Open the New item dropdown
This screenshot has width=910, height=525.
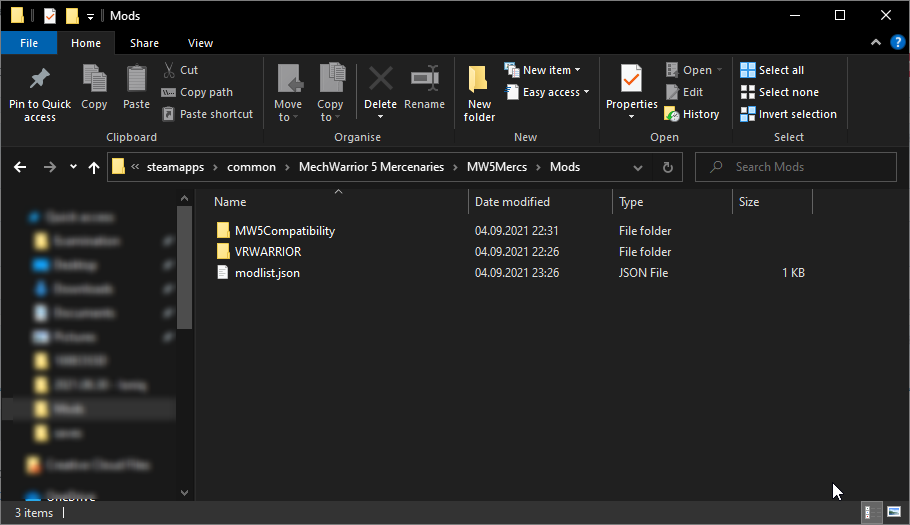(542, 70)
